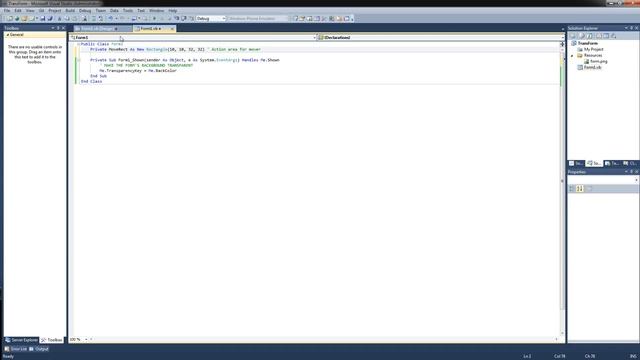Screen dimensions: 640x360
Task: Open the Help menu
Action: pyautogui.click(x=173, y=11)
